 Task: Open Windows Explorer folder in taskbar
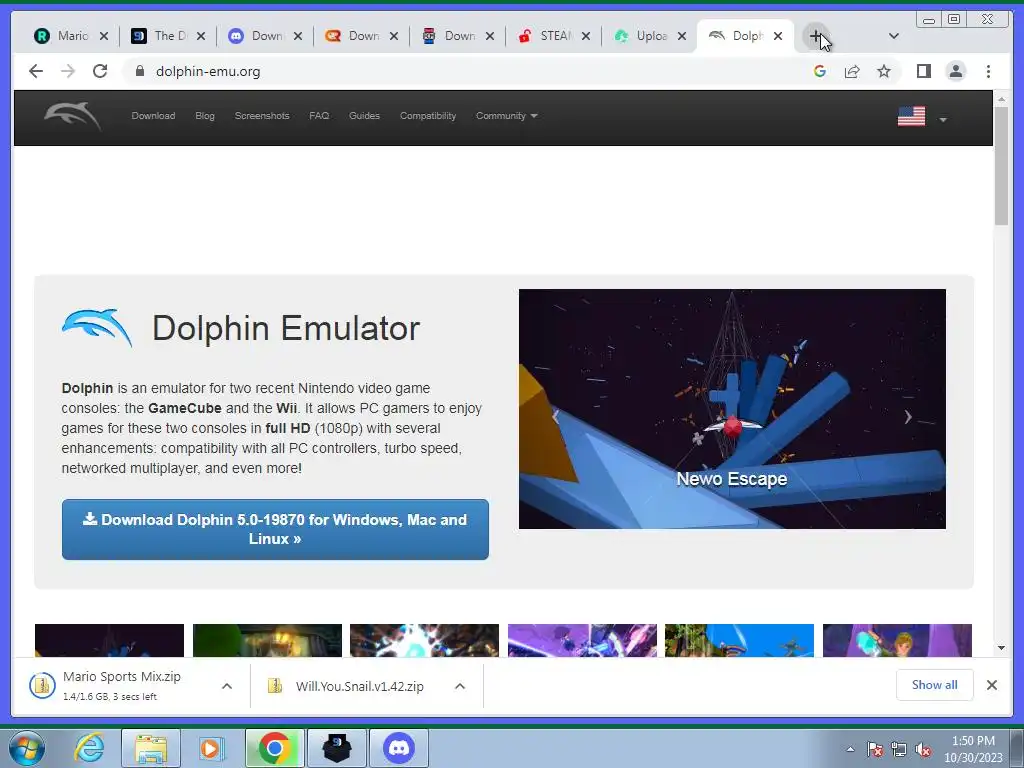point(151,748)
